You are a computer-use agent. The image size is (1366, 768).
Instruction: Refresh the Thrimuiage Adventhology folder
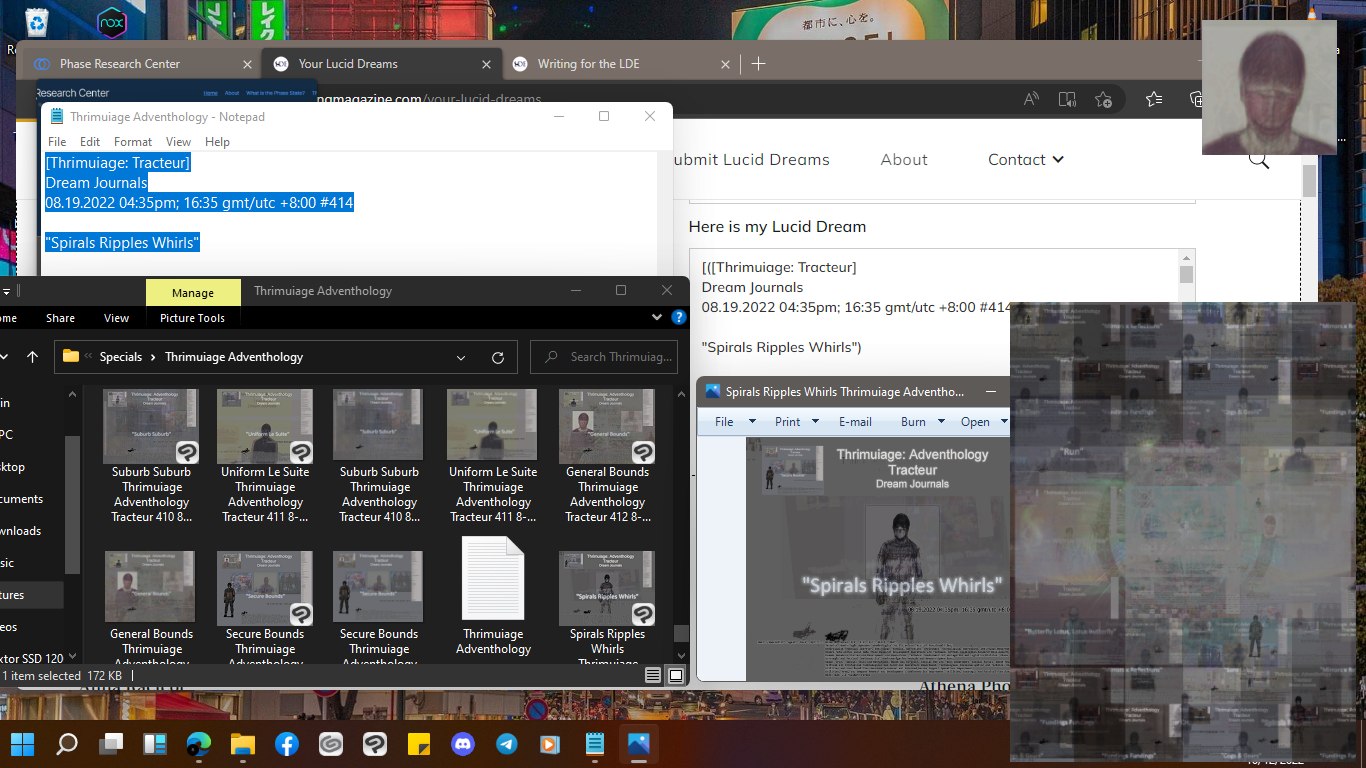click(x=498, y=357)
